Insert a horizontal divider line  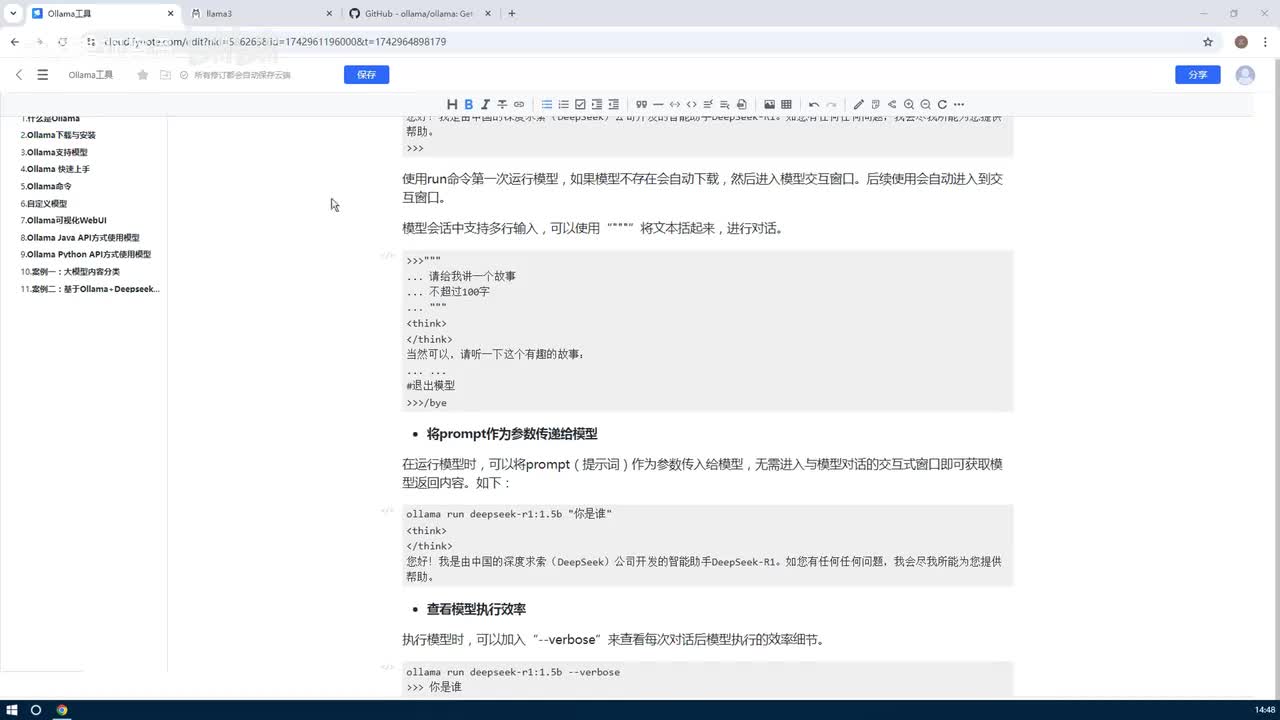coord(658,104)
